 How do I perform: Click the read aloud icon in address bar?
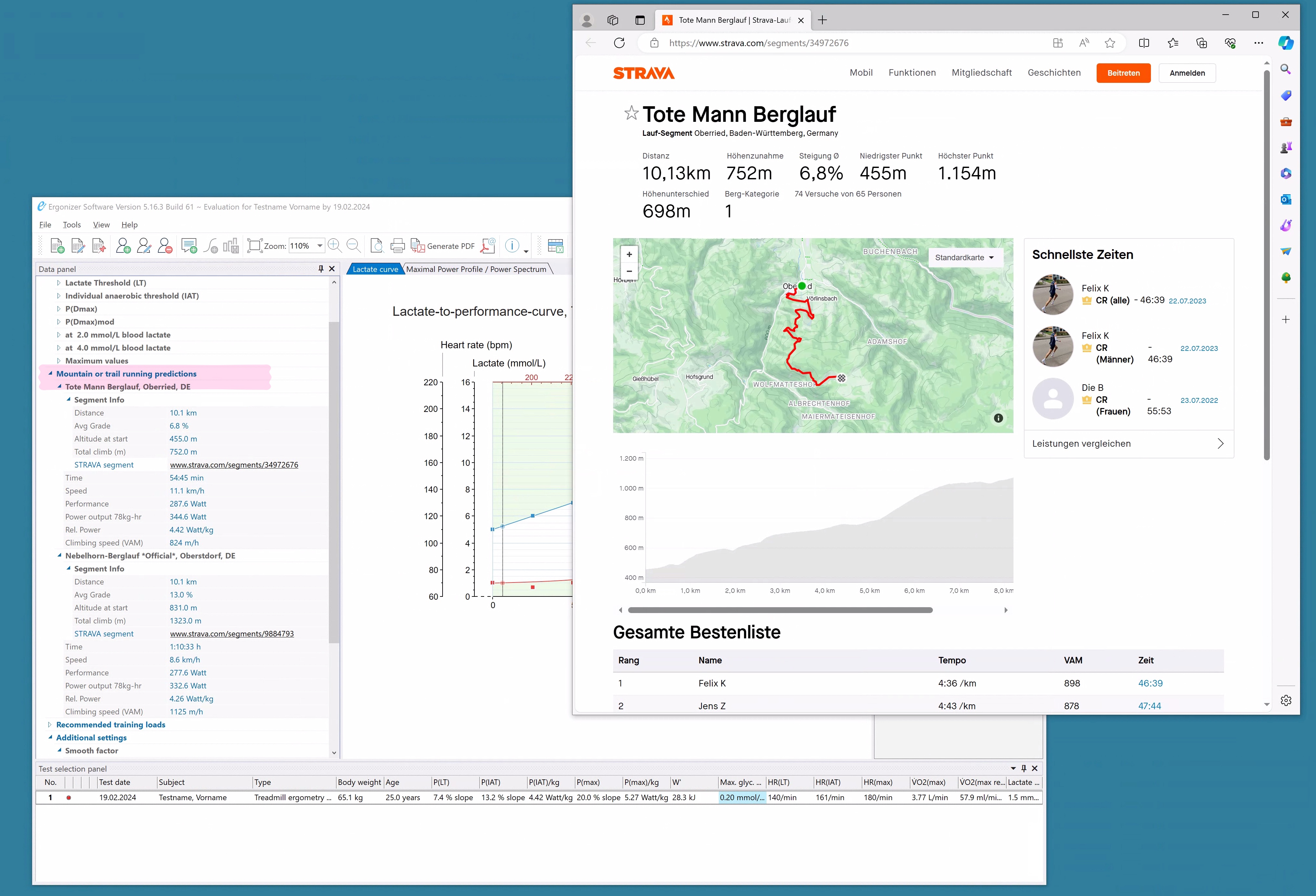[x=1084, y=43]
